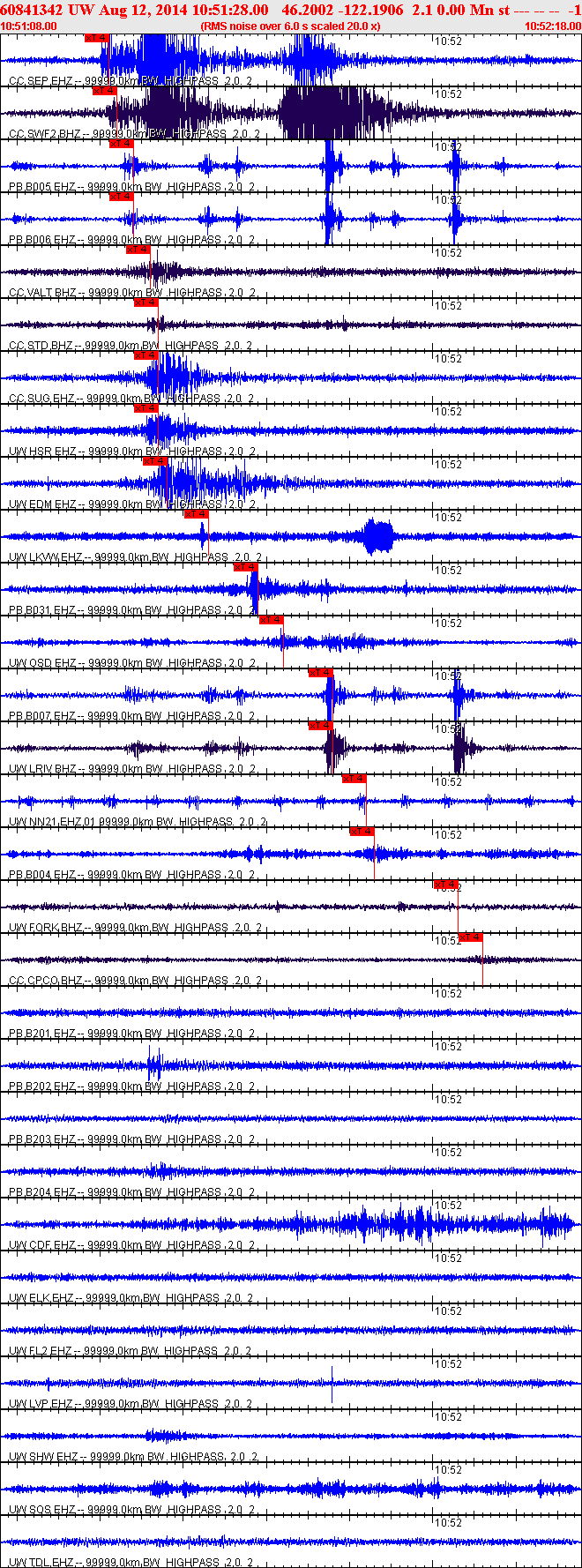
Task: Click the large burst on UW.LKVW.EHZ waveform
Action: 379,536
